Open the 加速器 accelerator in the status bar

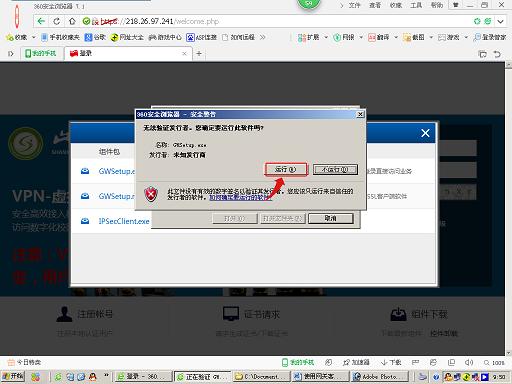[x=356, y=362]
